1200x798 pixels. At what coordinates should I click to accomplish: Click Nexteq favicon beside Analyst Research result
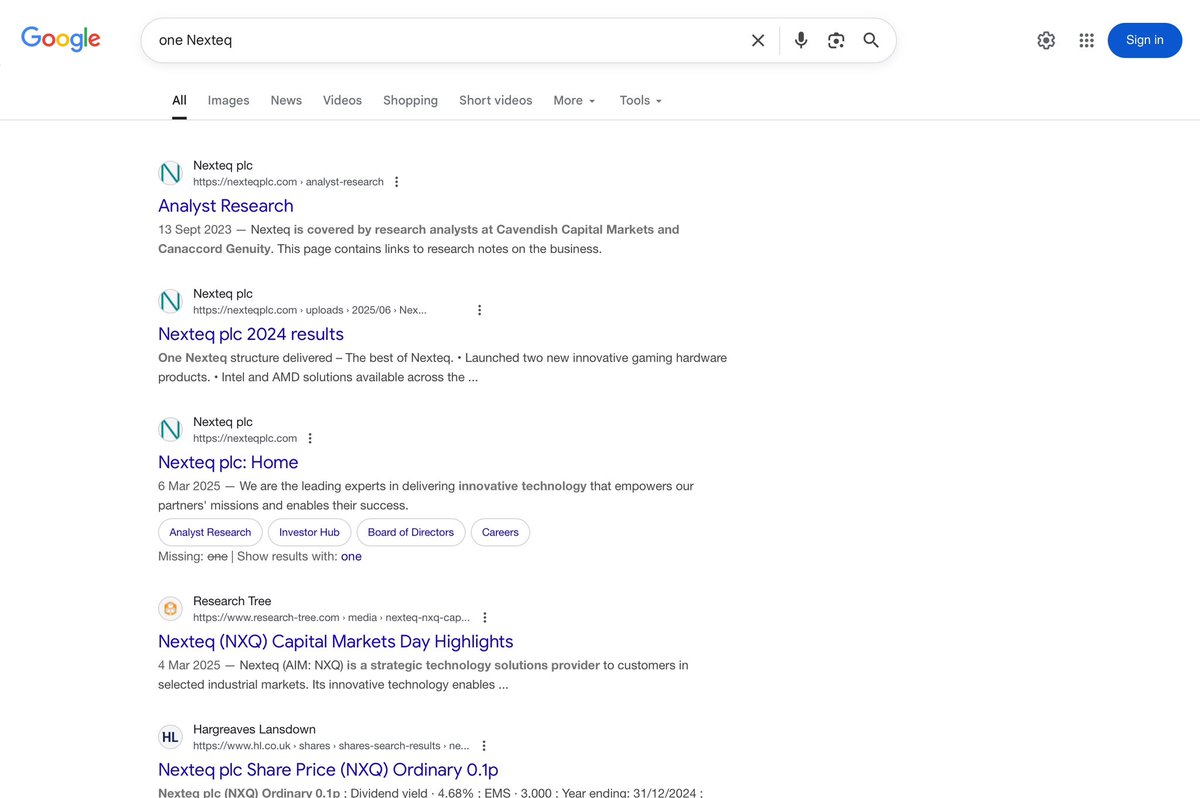pos(171,173)
